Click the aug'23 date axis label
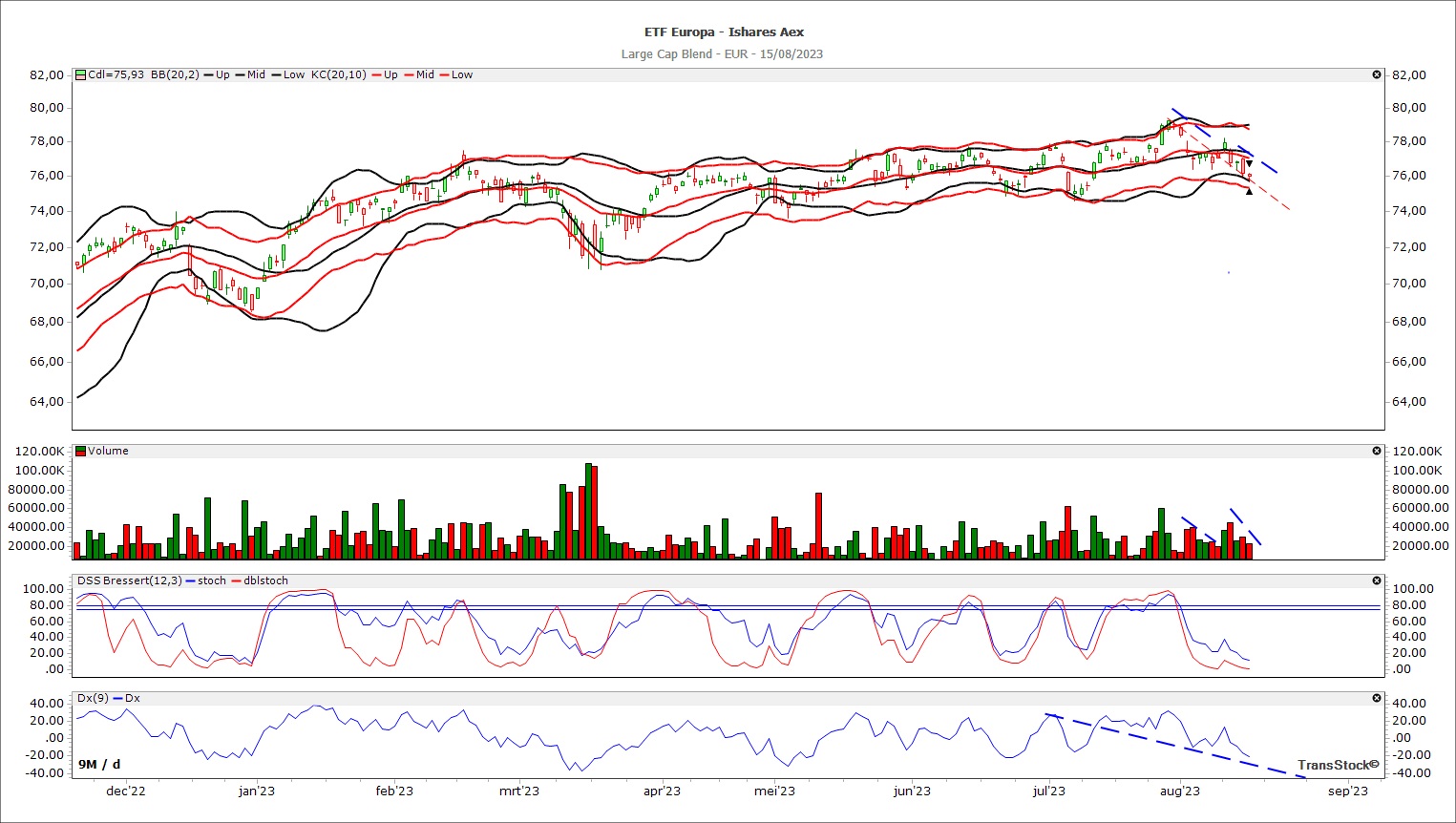The image size is (1456, 823). [1179, 791]
